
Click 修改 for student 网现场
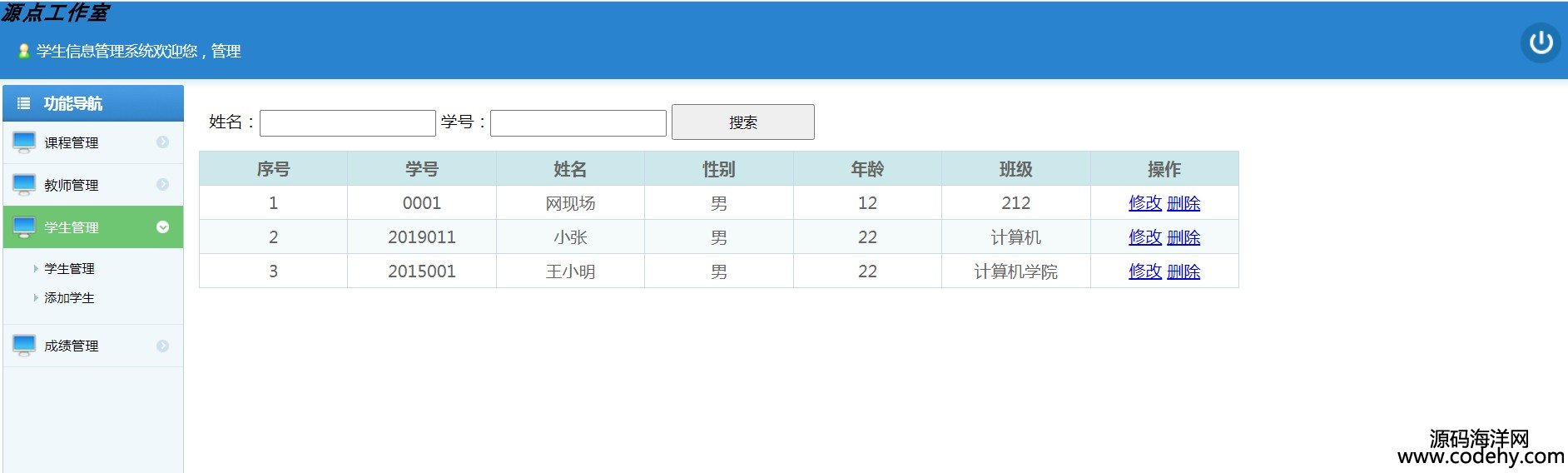pyautogui.click(x=1144, y=203)
